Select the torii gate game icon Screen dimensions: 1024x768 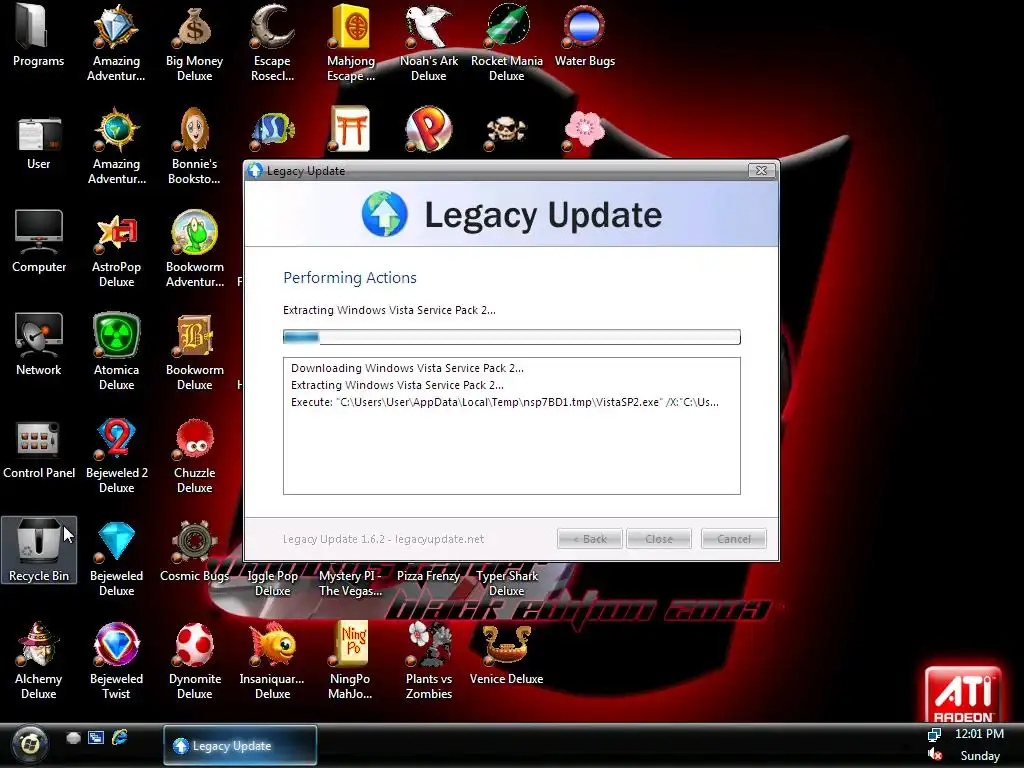tap(350, 129)
